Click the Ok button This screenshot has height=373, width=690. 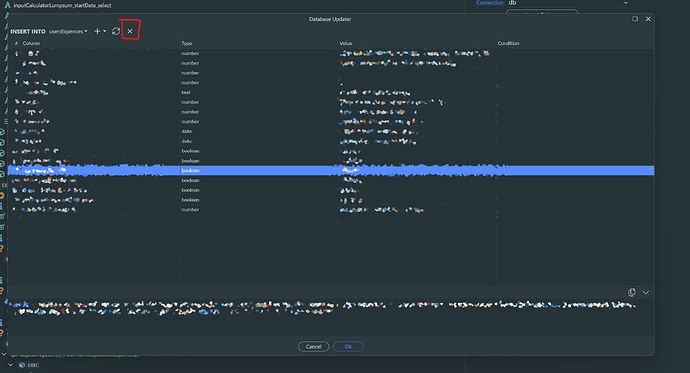348,347
